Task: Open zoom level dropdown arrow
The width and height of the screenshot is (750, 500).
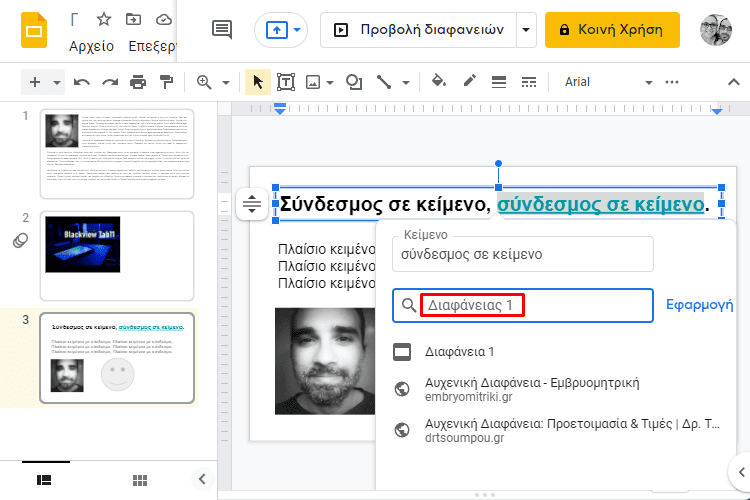Action: [x=226, y=82]
